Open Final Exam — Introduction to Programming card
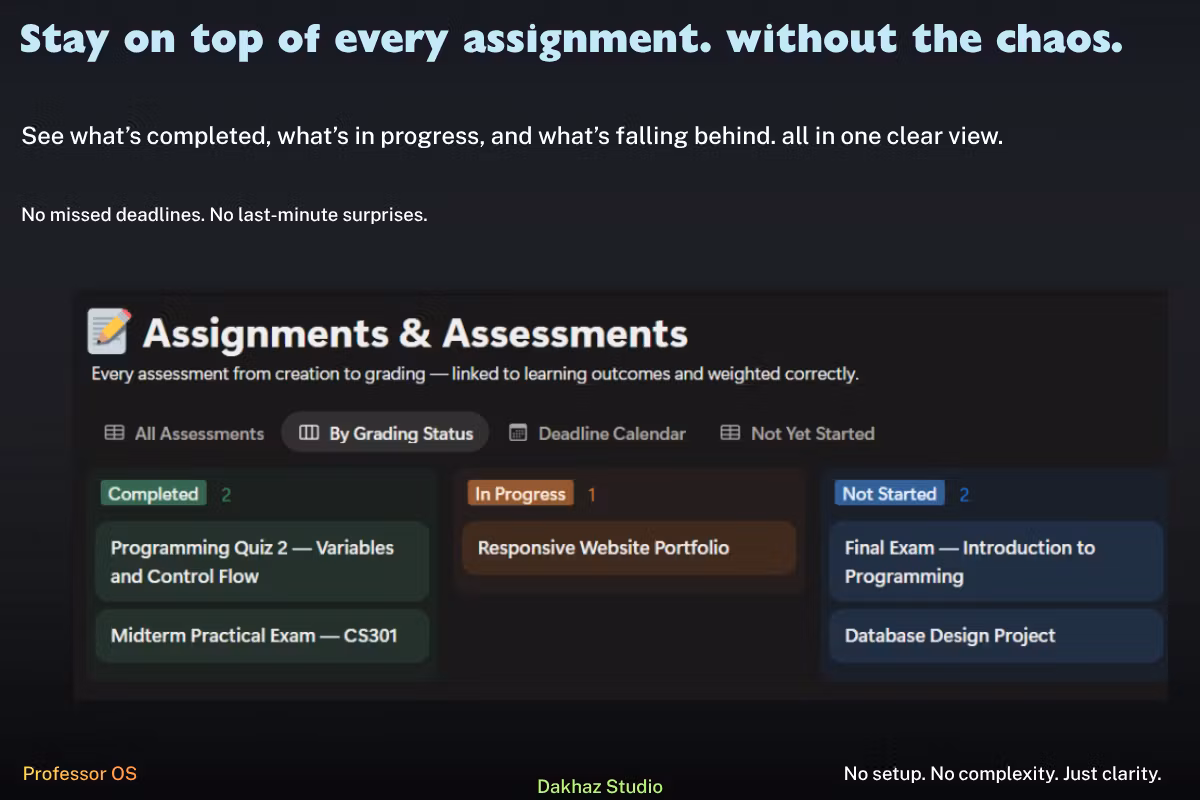The image size is (1200, 800). [x=996, y=561]
